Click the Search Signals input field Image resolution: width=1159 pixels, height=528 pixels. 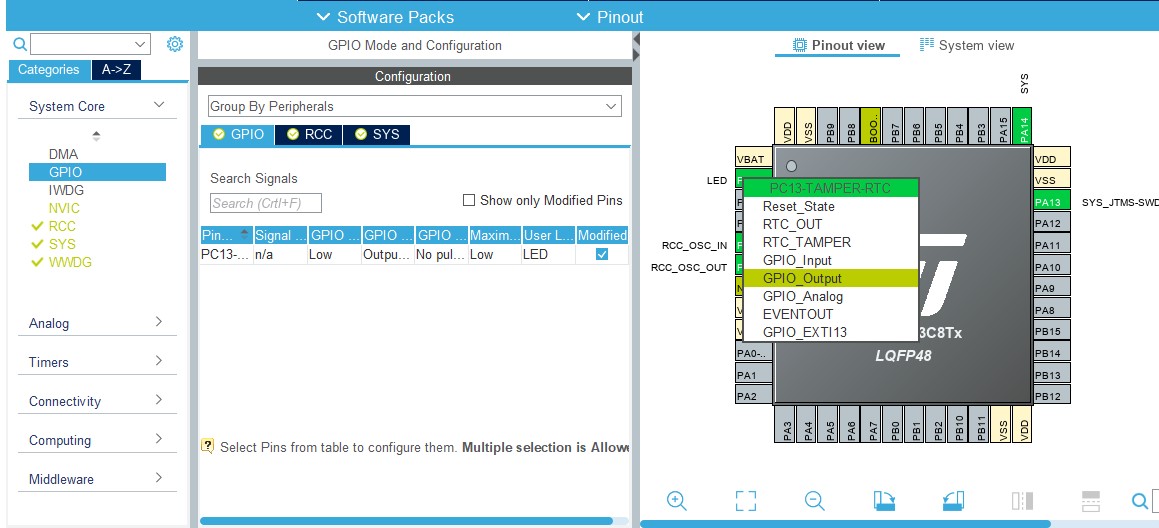point(266,203)
